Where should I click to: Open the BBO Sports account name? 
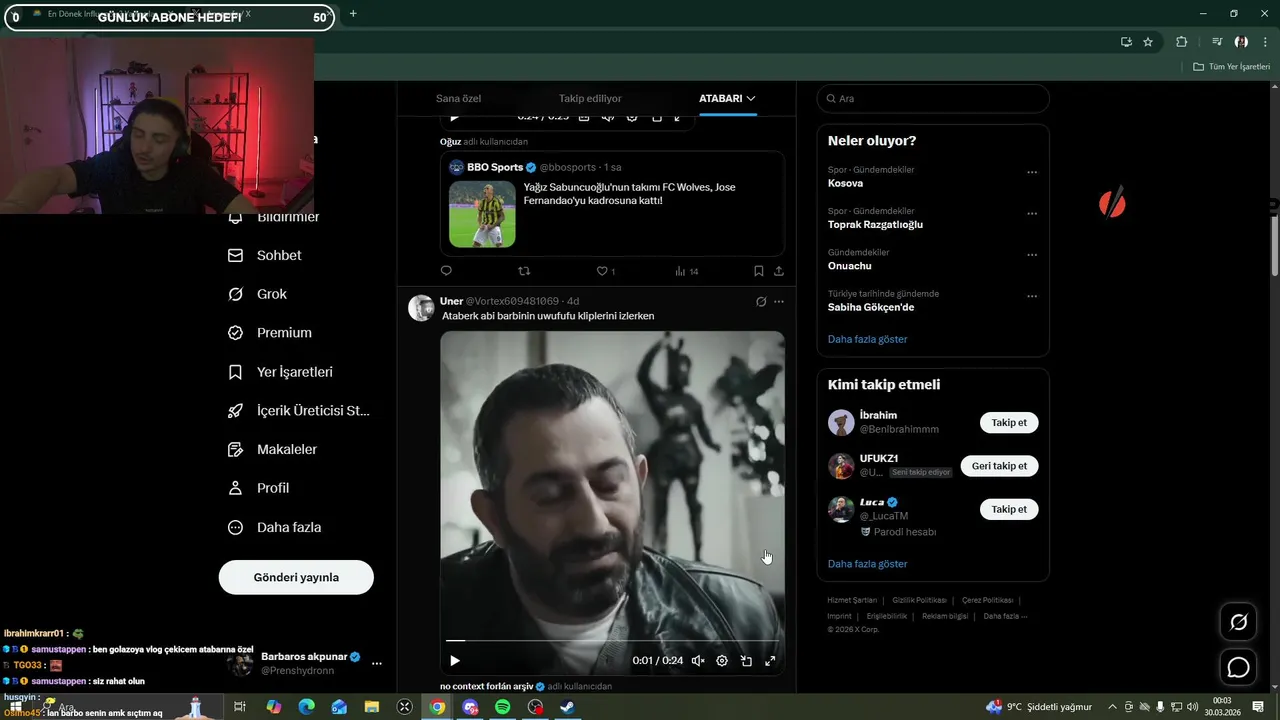coord(495,167)
